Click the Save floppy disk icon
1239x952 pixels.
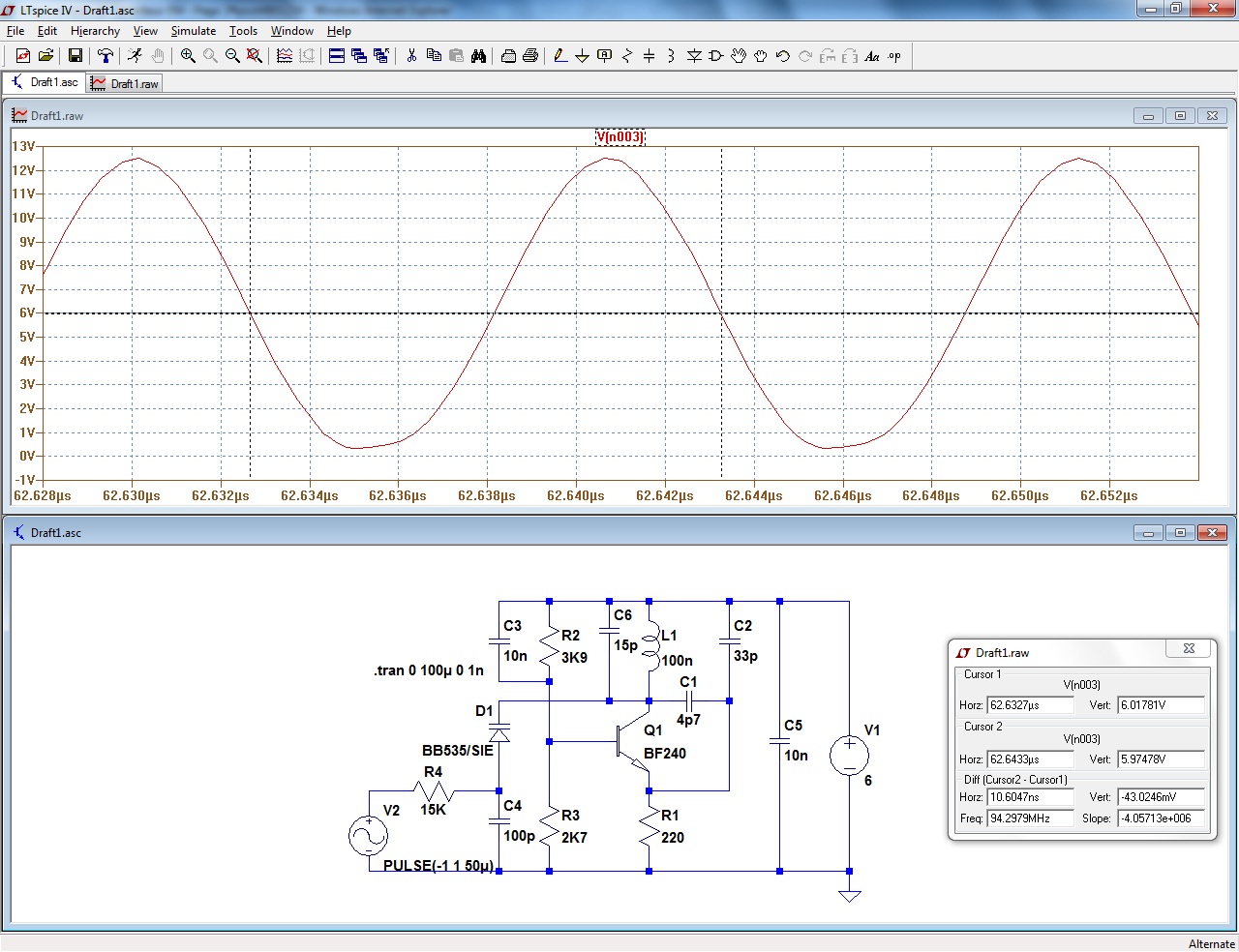(75, 56)
